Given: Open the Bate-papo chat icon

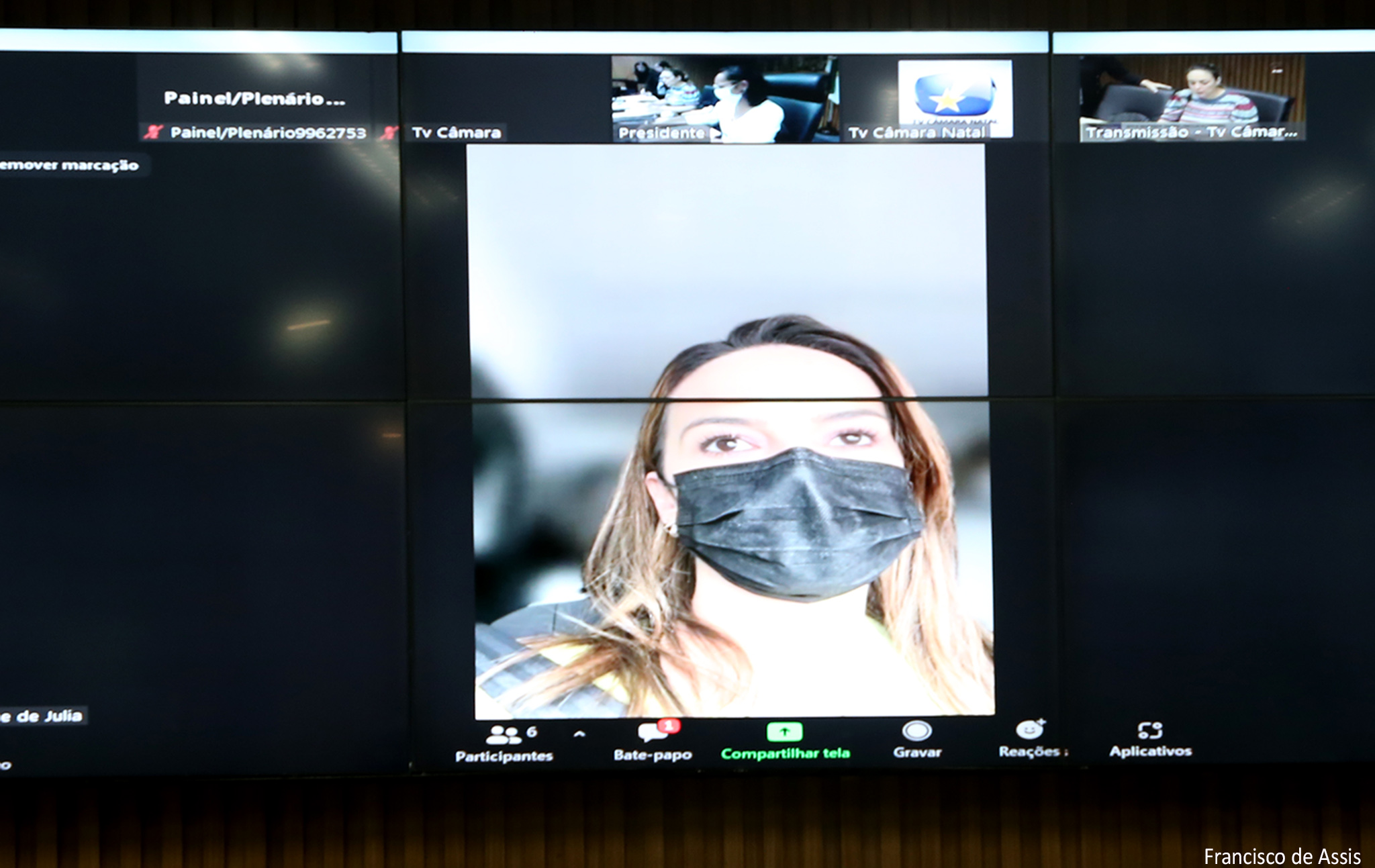Looking at the screenshot, I should (x=651, y=733).
